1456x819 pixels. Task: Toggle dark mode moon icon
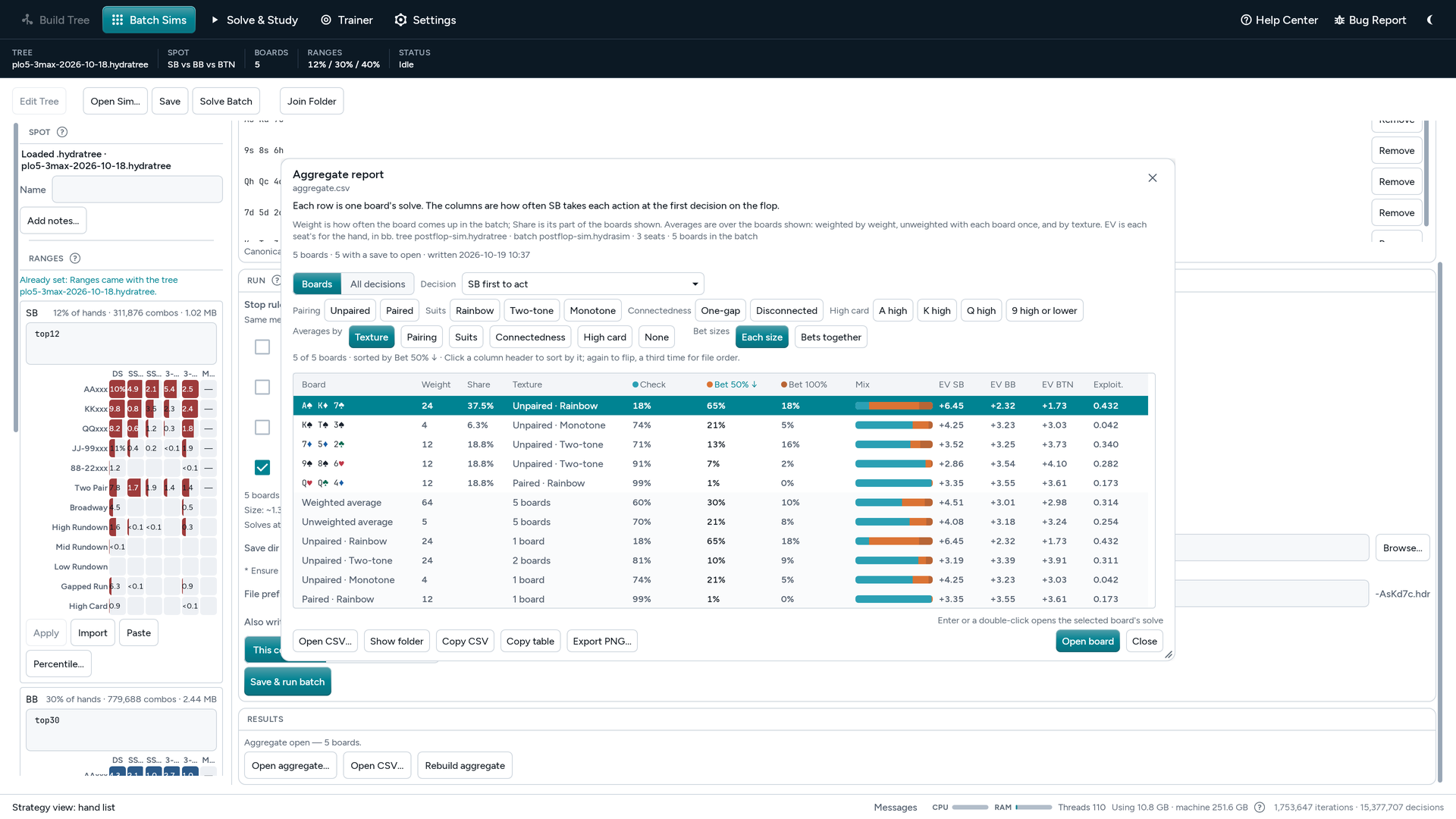click(1430, 20)
